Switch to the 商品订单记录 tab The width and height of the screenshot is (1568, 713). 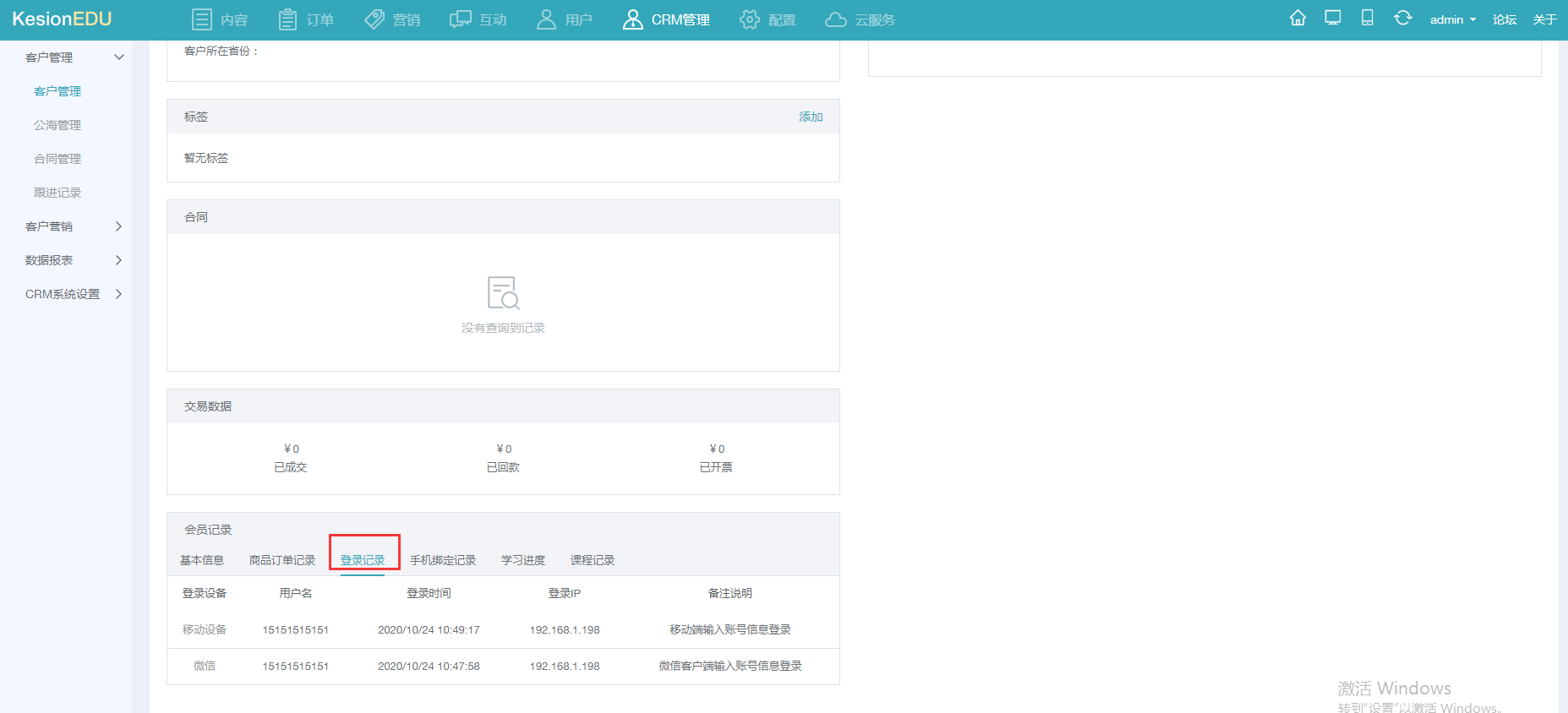point(282,560)
